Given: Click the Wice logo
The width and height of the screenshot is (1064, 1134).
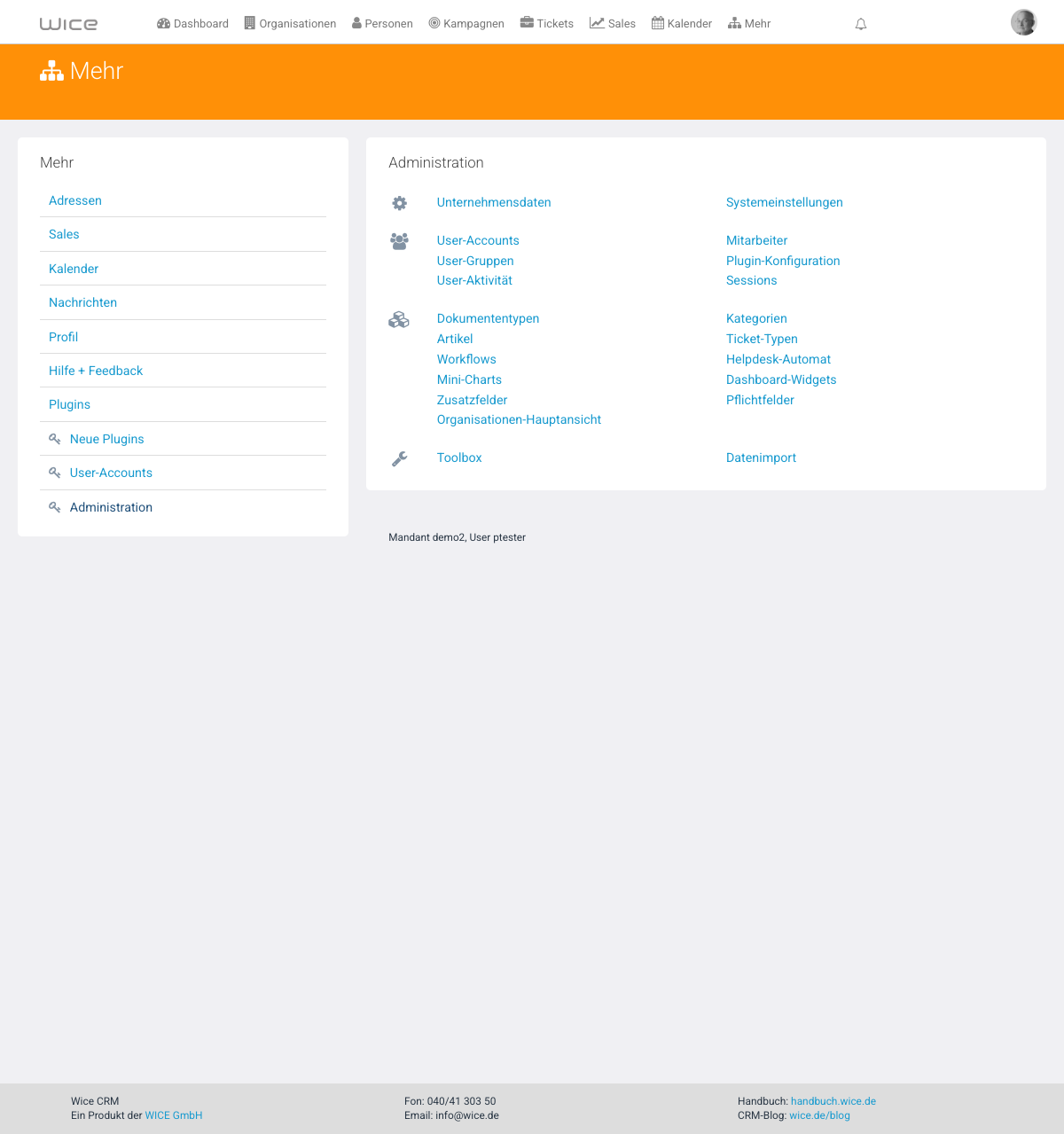Looking at the screenshot, I should 68,24.
